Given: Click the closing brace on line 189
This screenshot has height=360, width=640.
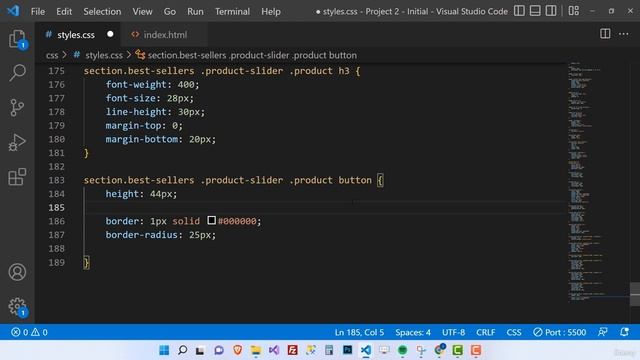Looking at the screenshot, I should click(86, 262).
